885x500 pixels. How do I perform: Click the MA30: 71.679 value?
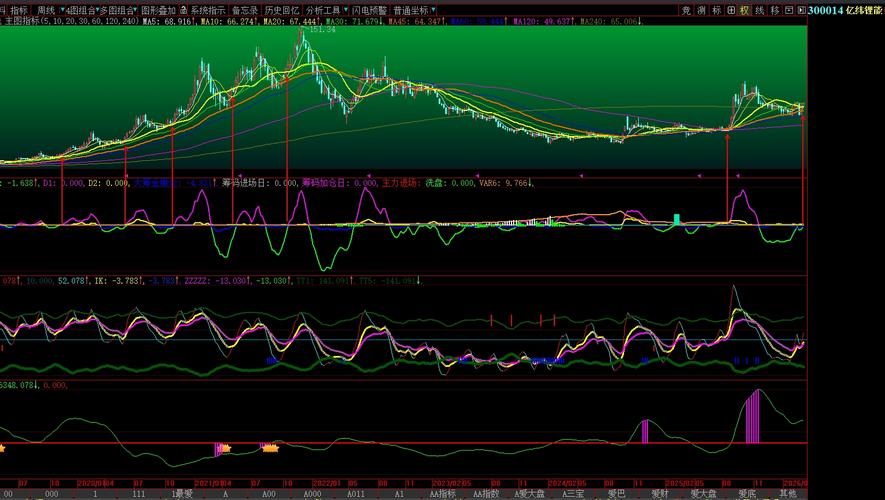click(353, 21)
